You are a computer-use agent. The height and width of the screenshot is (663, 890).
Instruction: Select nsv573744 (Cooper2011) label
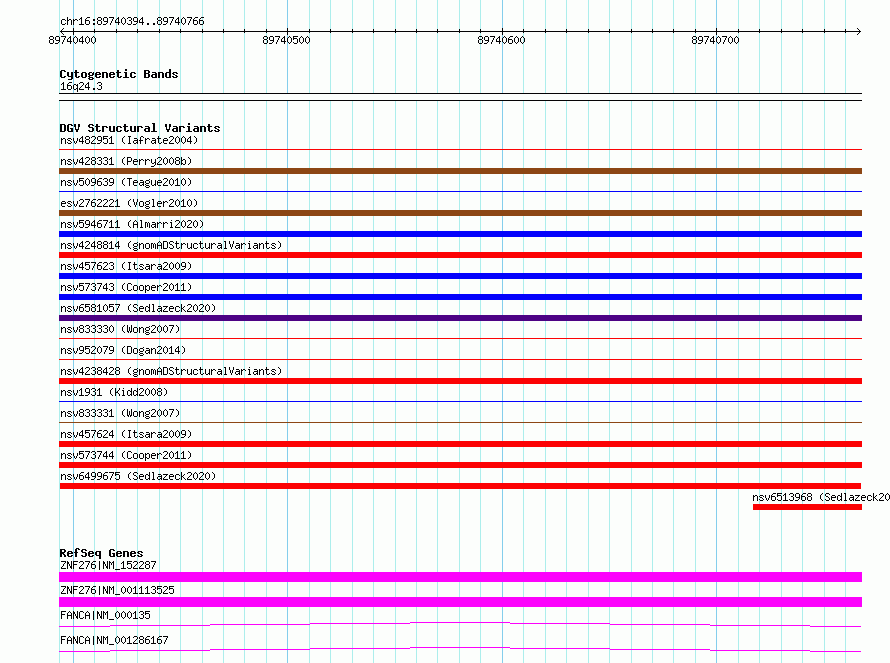[x=126, y=455]
